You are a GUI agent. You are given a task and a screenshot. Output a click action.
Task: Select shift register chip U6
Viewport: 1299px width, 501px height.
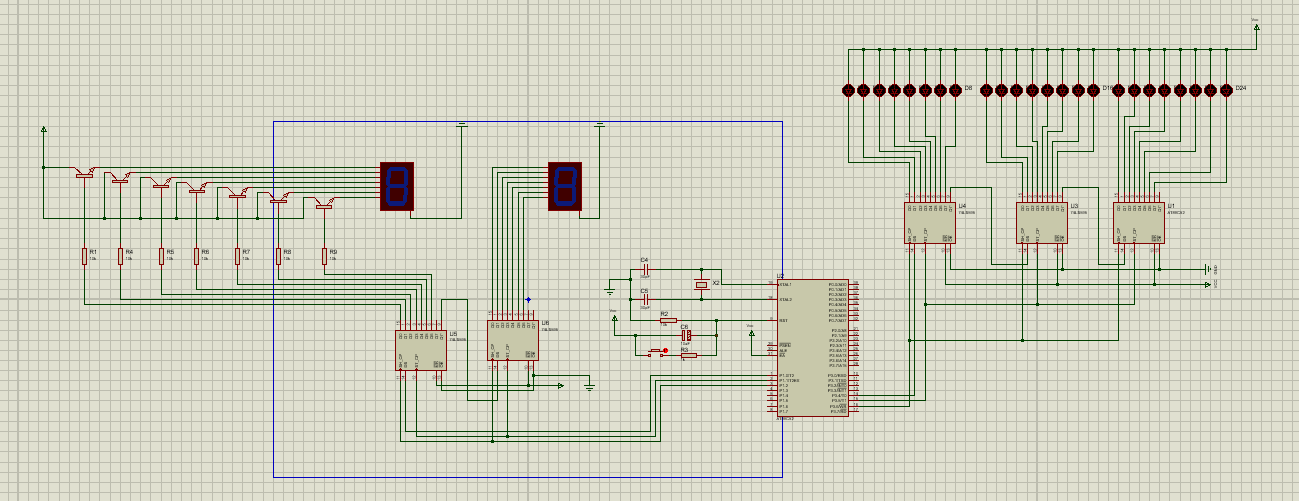pyautogui.click(x=513, y=340)
